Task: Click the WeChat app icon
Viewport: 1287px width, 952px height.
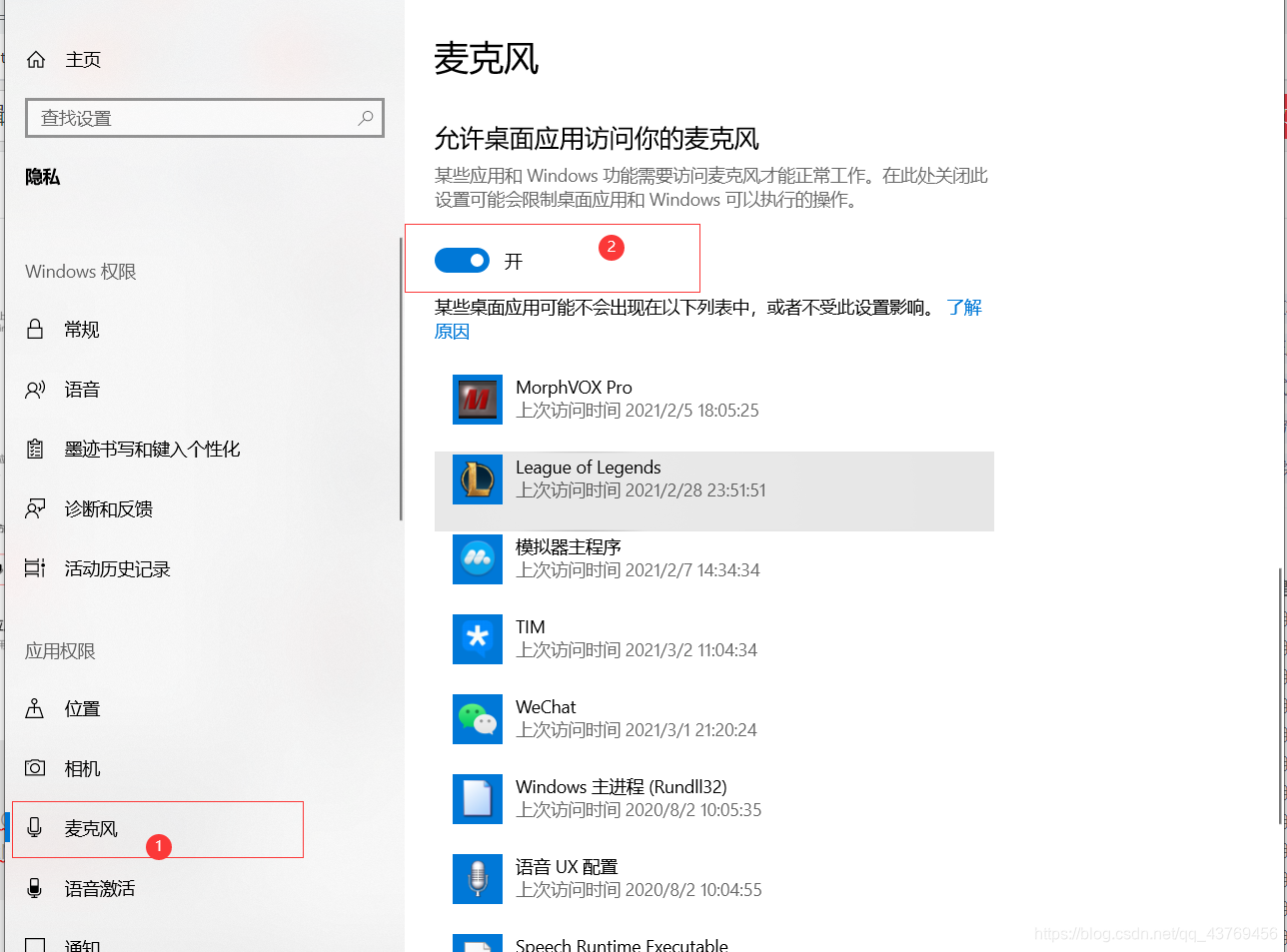Action: tap(478, 719)
